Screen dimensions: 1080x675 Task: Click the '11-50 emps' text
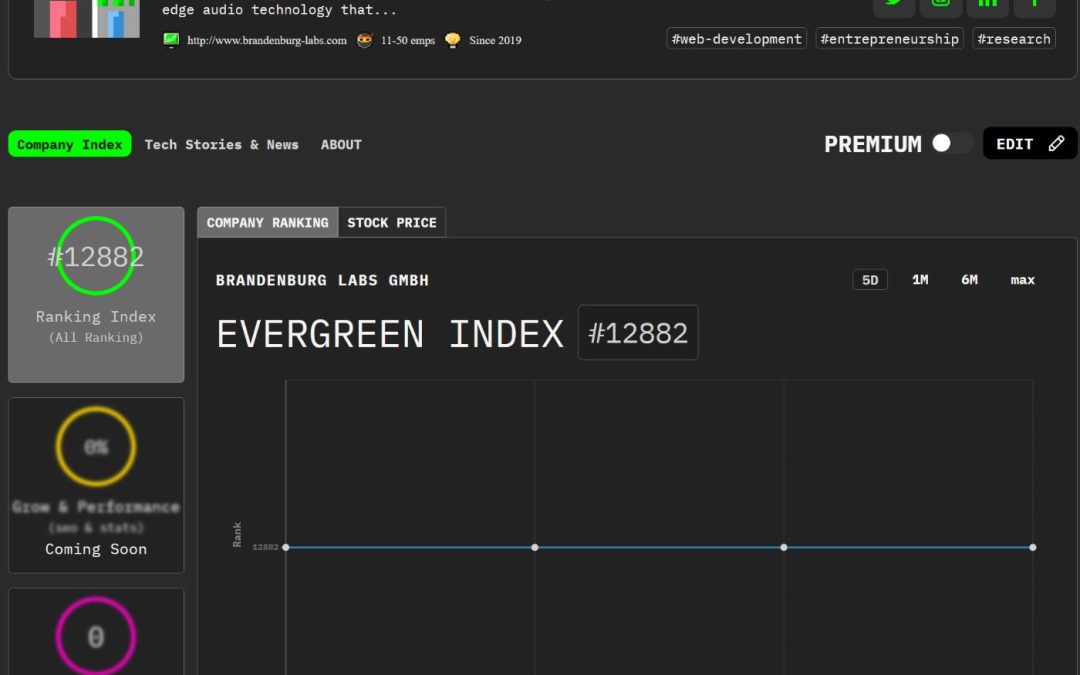coord(408,40)
